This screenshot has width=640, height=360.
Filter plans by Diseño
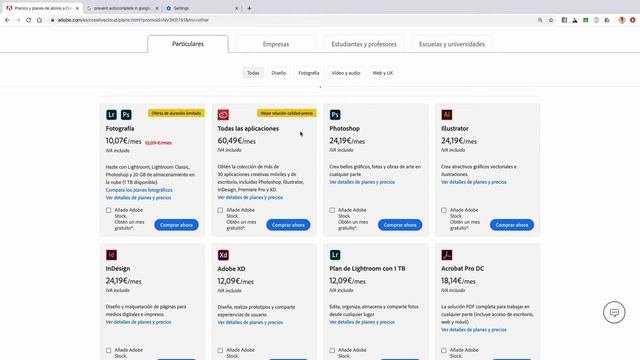[279, 73]
